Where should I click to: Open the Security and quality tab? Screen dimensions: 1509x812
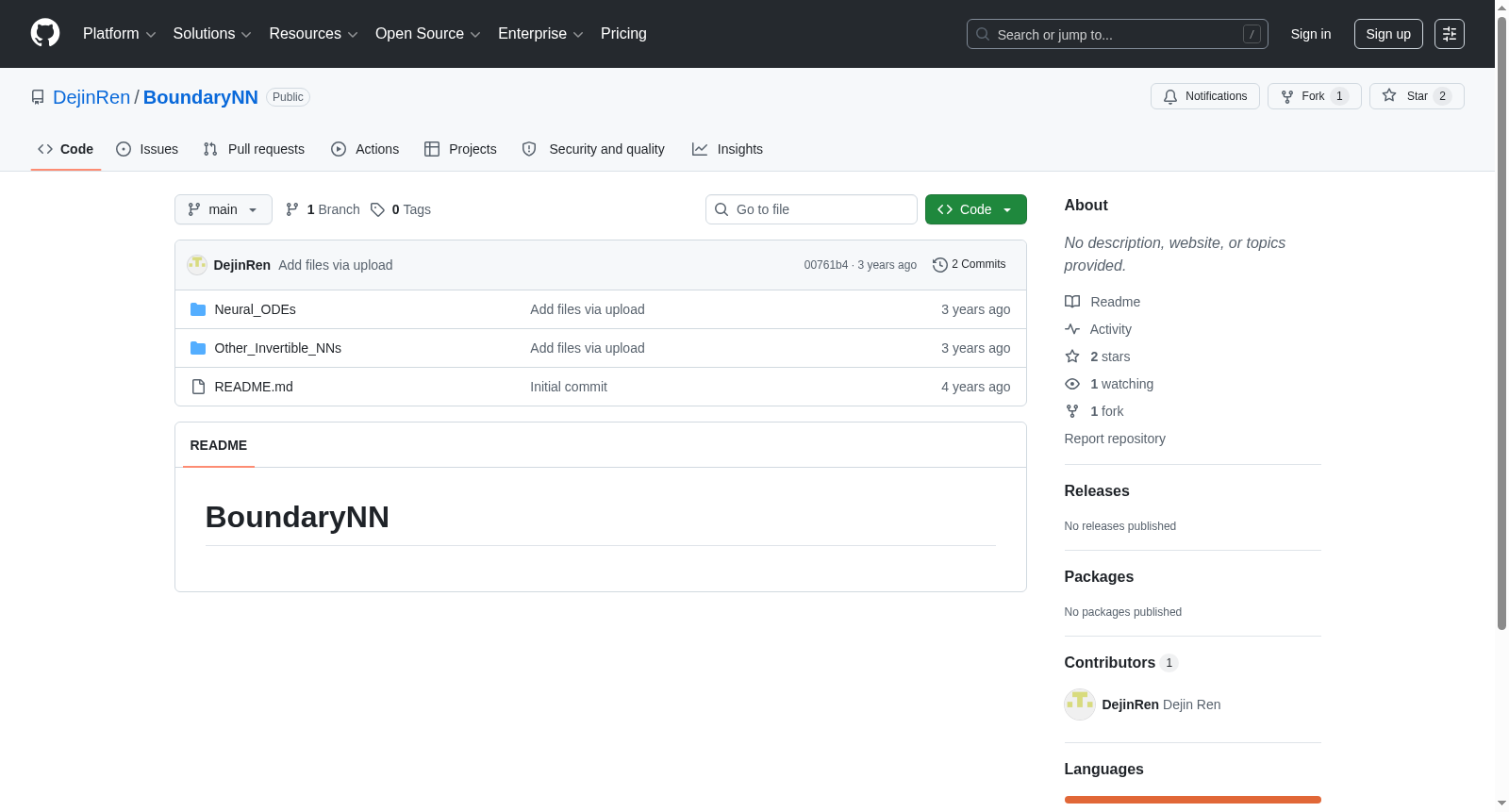593,149
